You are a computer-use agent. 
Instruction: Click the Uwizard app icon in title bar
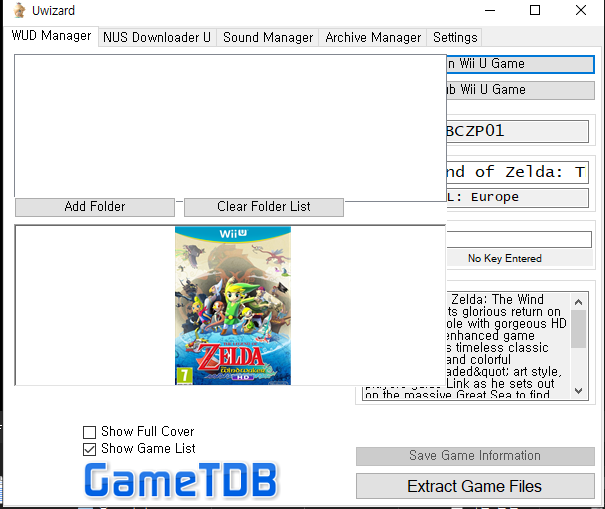[19, 10]
